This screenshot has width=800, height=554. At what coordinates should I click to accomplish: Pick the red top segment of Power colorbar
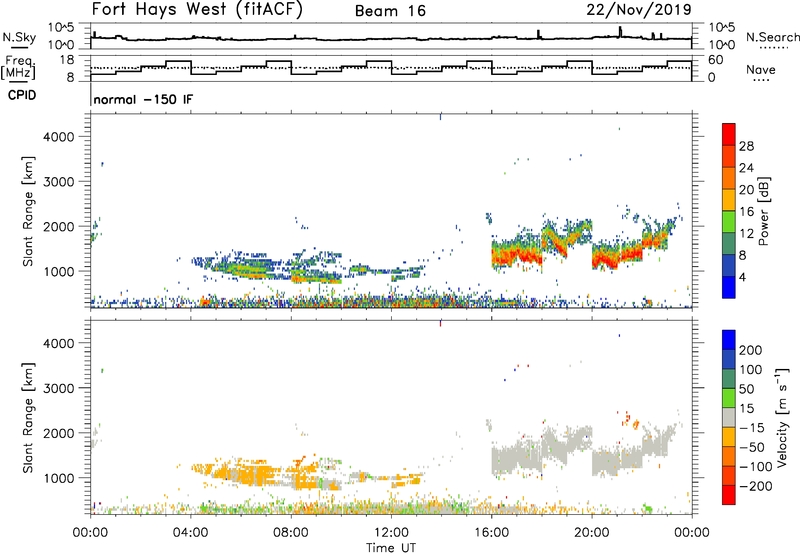(x=729, y=135)
